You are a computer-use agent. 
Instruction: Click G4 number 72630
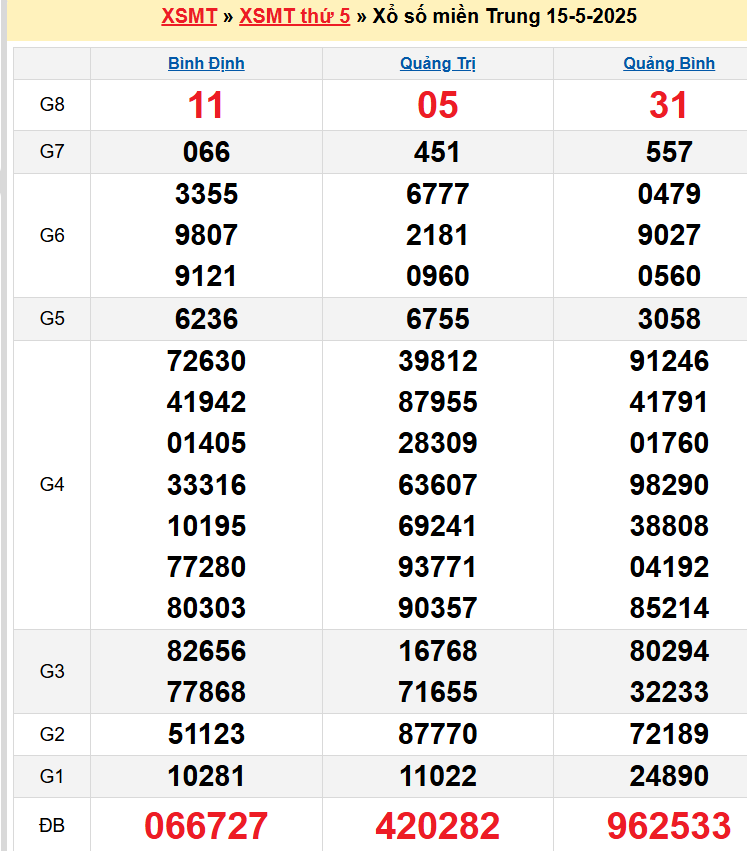(x=206, y=361)
